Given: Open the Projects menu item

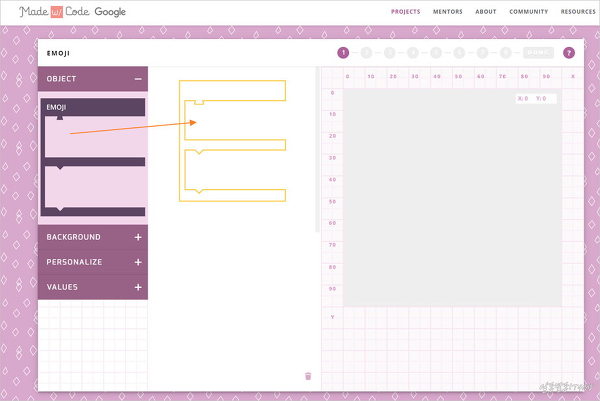Looking at the screenshot, I should tap(405, 12).
